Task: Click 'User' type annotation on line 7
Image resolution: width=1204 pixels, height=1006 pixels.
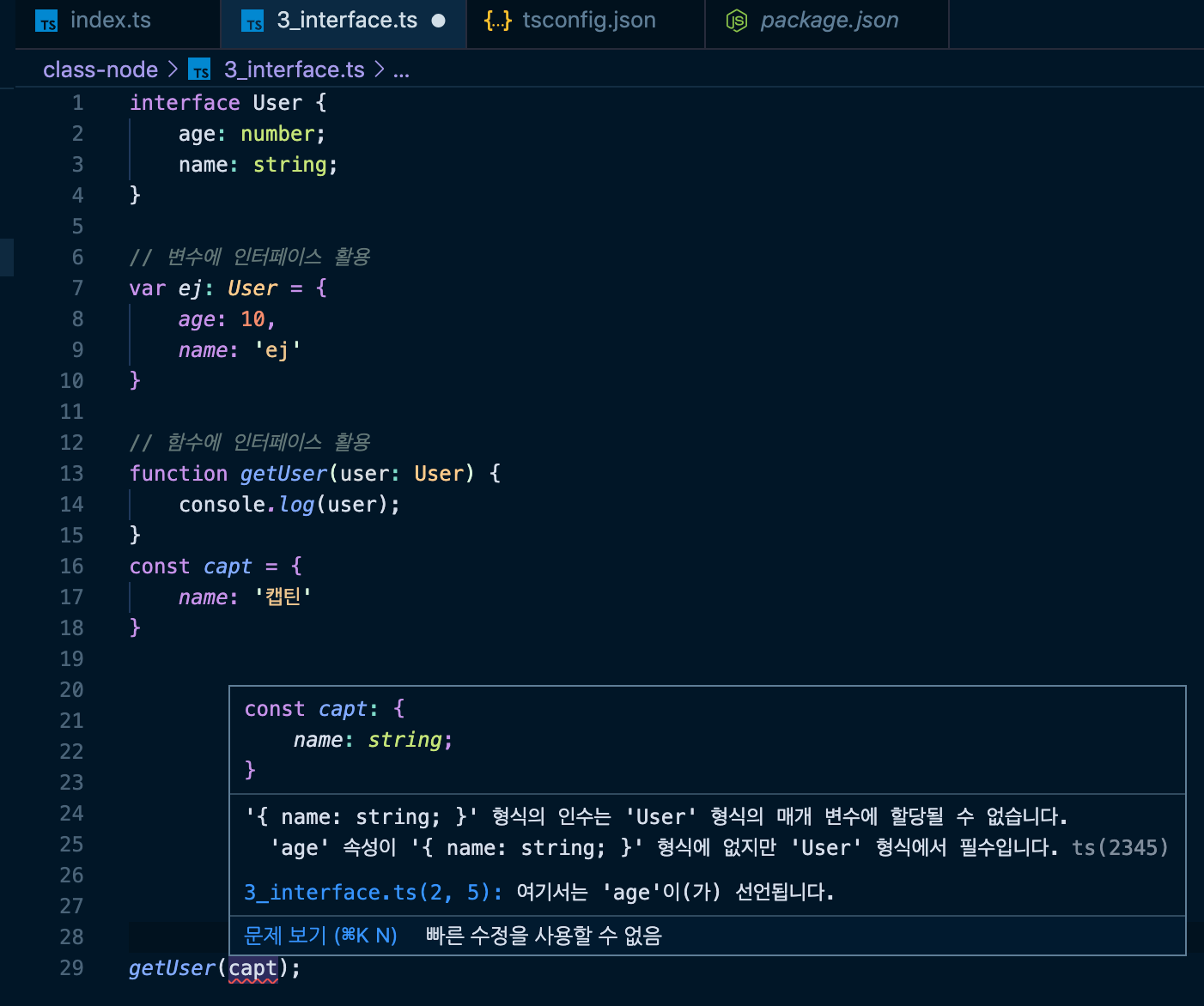Action: pyautogui.click(x=252, y=288)
